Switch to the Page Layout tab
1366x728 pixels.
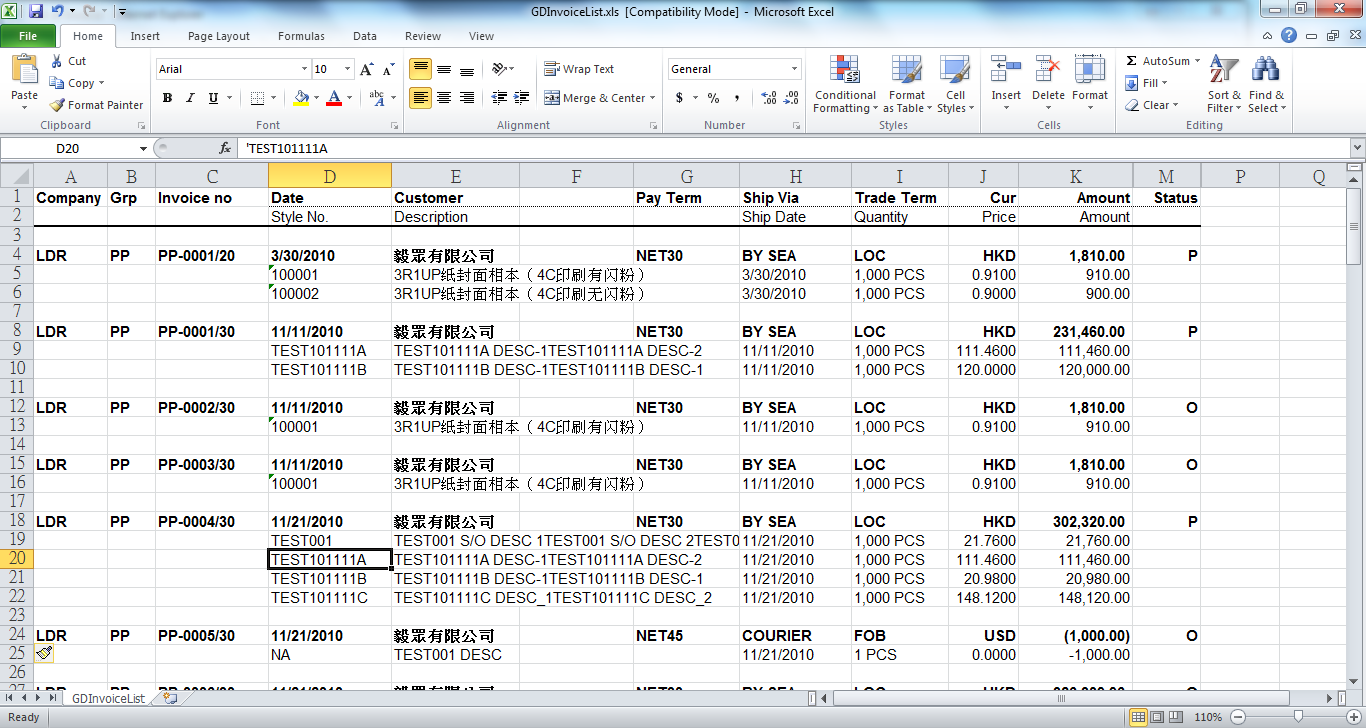pyautogui.click(x=219, y=36)
